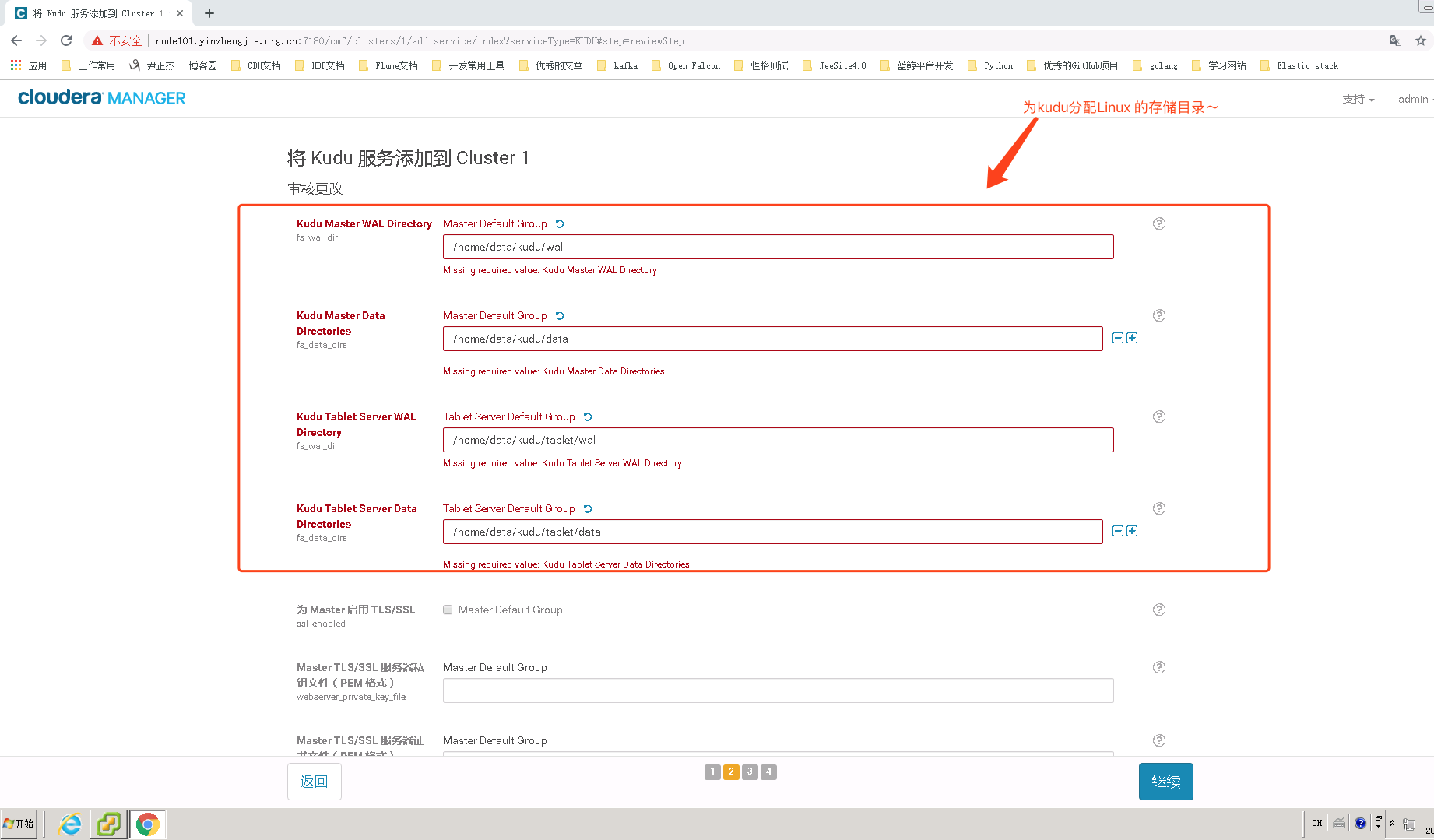Open the Python bookmark folder
This screenshot has height=840, width=1434.
[x=990, y=65]
